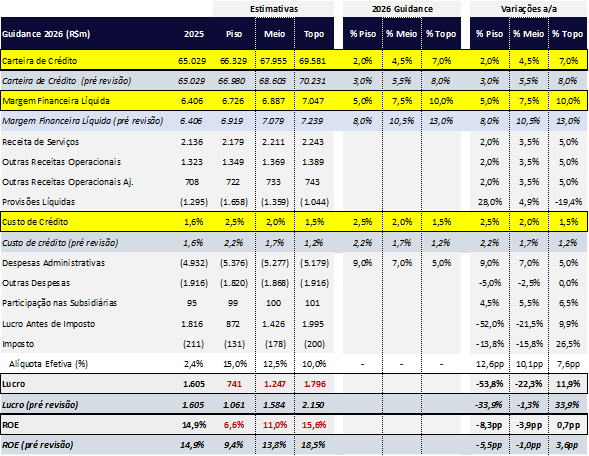Click the Variações a/a group header
Viewport: 589px width, 456px height.
point(529,9)
